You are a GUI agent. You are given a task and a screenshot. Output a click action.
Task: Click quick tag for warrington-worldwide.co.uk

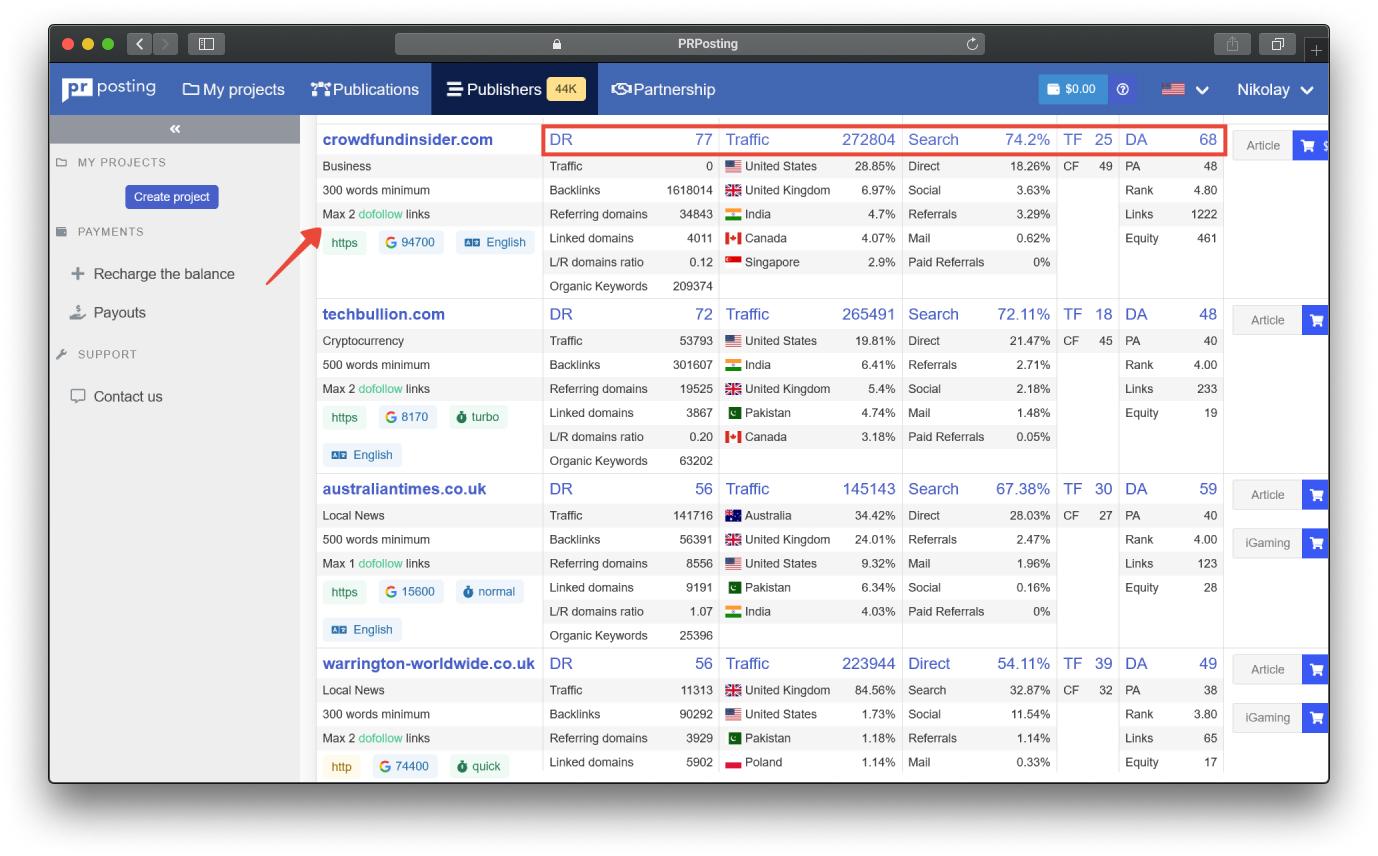[x=478, y=766]
